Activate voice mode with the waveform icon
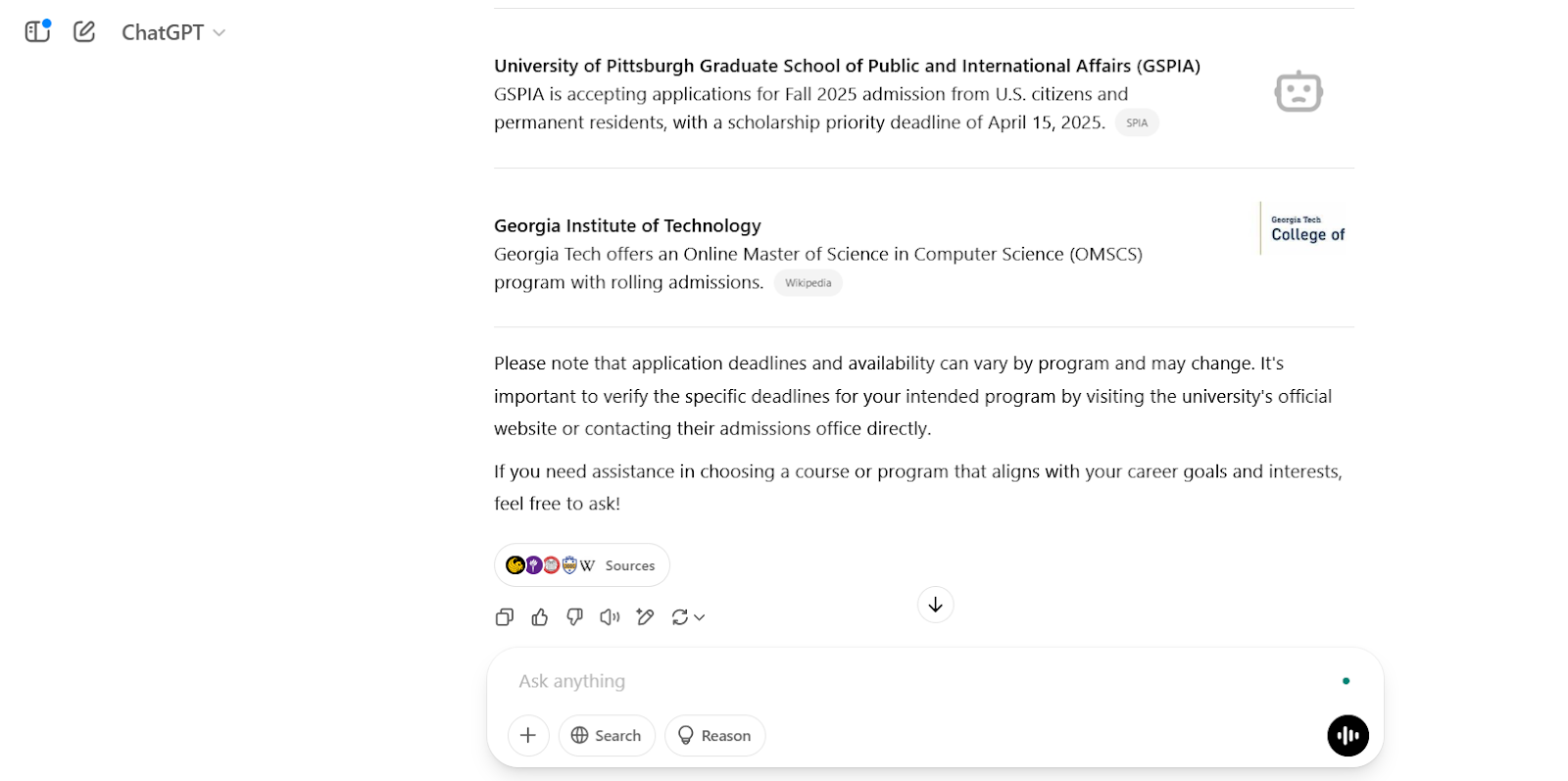This screenshot has width=1568, height=781. tap(1347, 735)
